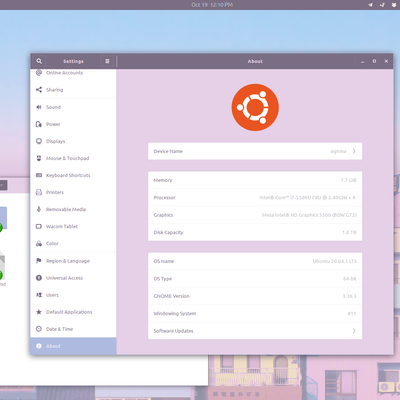Click the Date & Time clock icon
Viewport: 400px width, 400px height.
39,329
